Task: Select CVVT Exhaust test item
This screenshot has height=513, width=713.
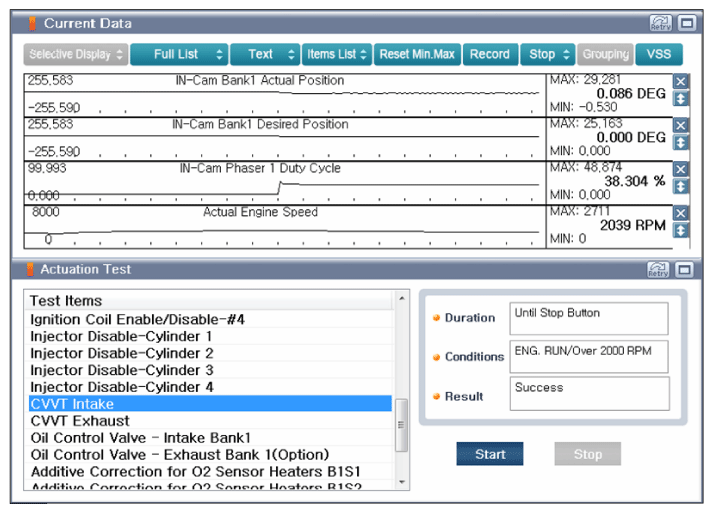Action: point(80,421)
